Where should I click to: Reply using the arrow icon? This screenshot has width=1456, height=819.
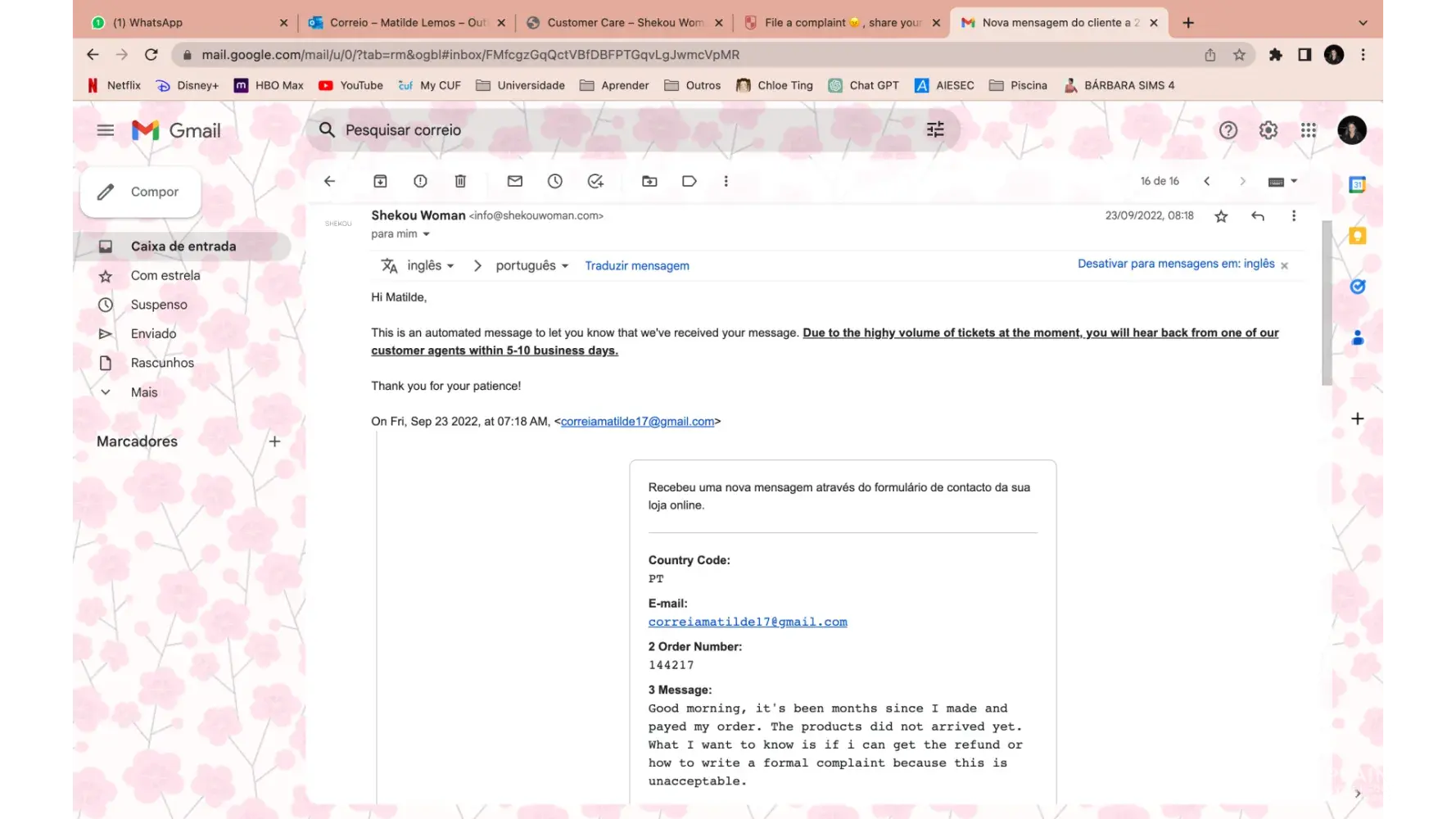(x=1258, y=216)
